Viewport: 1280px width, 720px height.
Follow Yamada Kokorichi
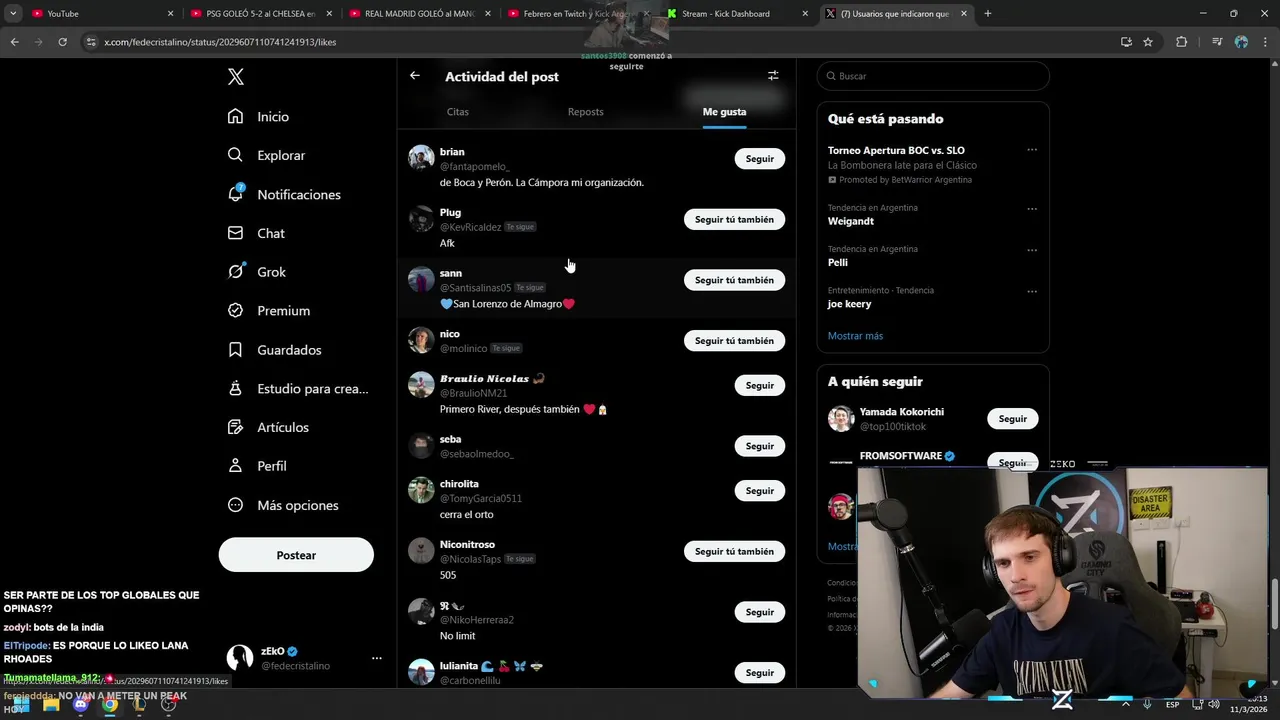click(1013, 419)
